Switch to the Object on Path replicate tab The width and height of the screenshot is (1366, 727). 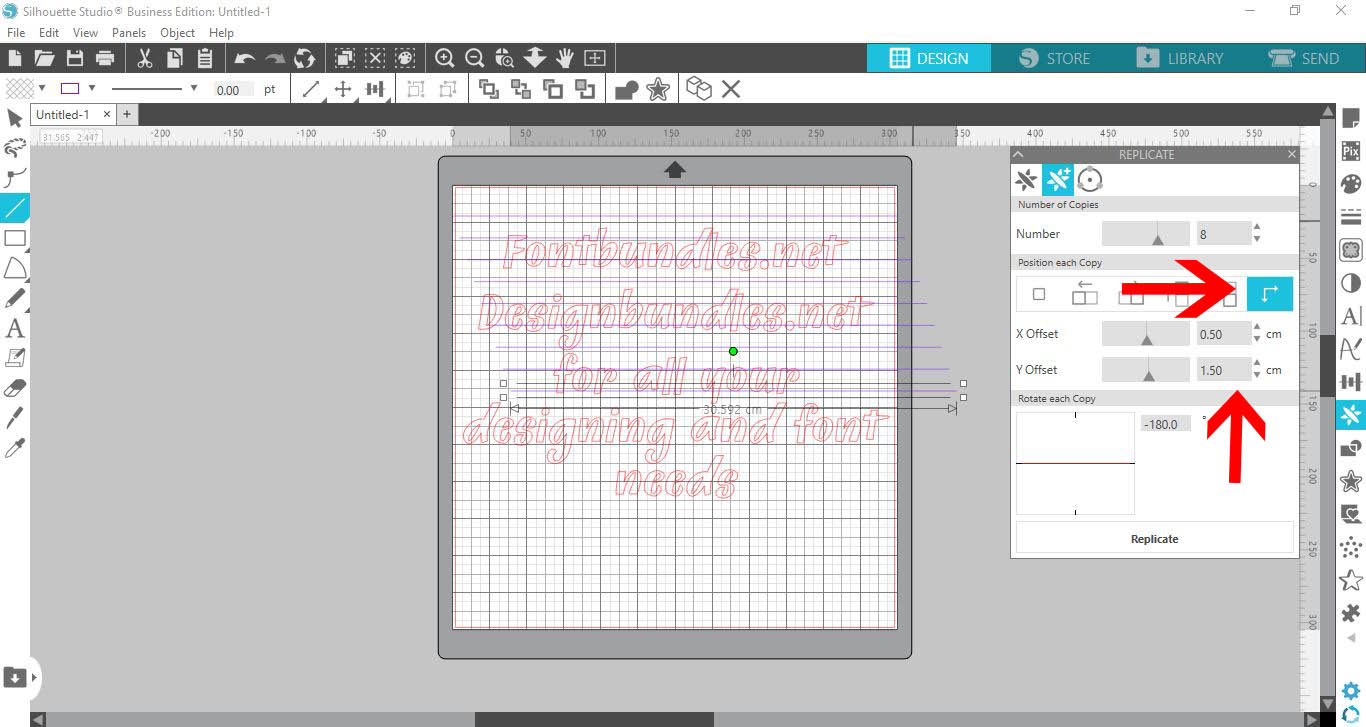[x=1090, y=180]
